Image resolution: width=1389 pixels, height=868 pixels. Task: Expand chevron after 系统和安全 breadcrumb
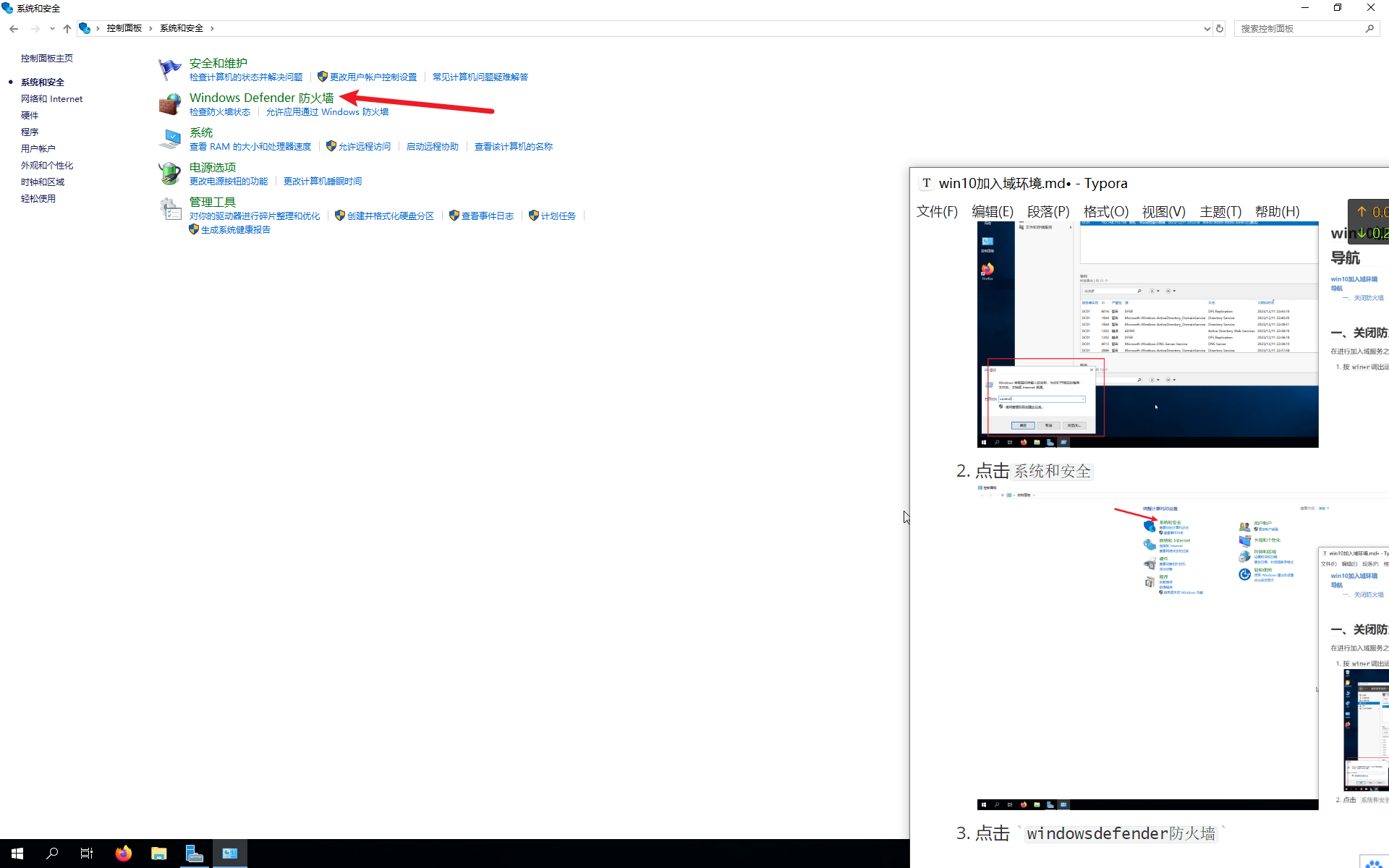(212, 28)
